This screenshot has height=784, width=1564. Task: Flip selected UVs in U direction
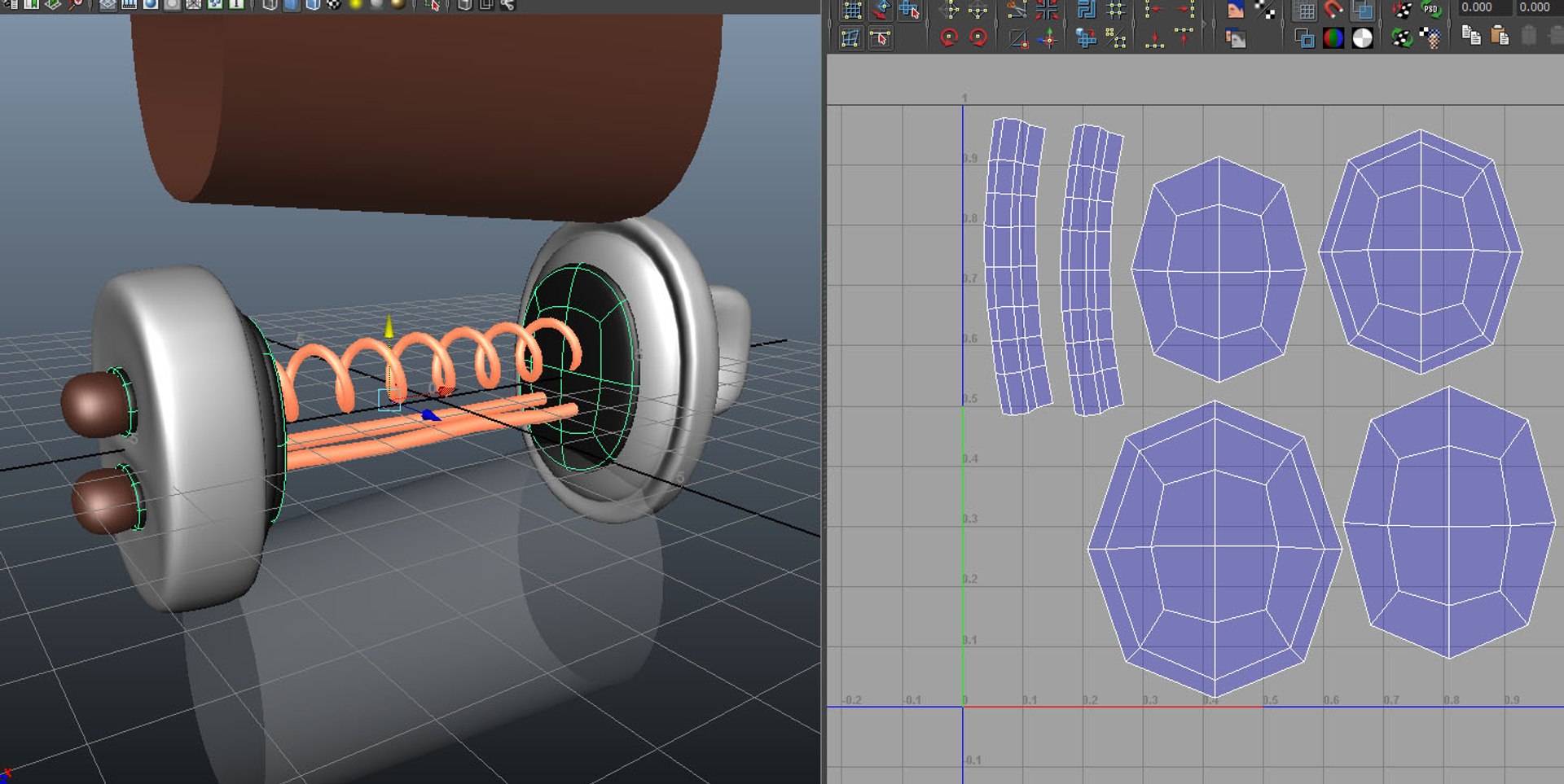(950, 10)
